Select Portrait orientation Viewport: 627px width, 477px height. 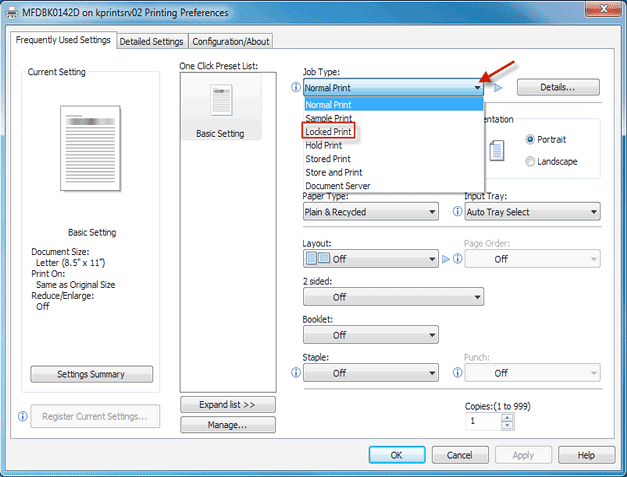point(530,139)
